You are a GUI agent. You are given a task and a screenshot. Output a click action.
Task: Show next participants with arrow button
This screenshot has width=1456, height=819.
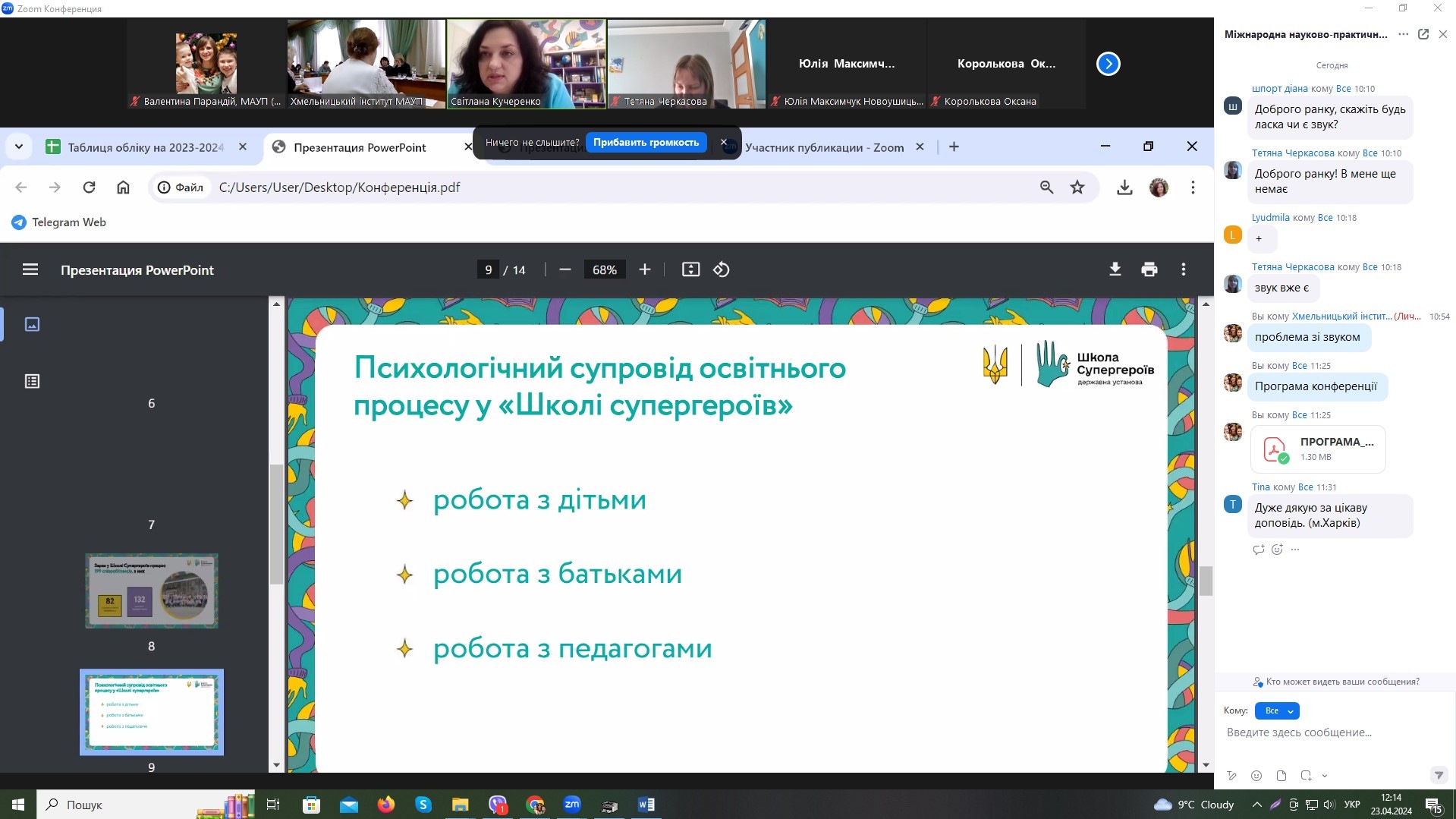pyautogui.click(x=1108, y=64)
